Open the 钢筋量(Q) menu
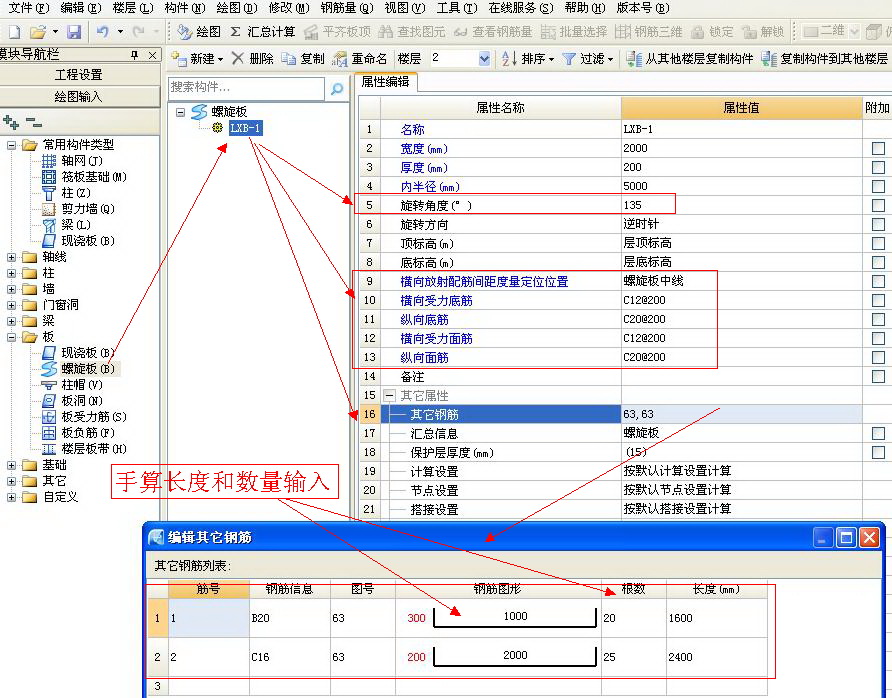Viewport: 892px width, 698px height. 346,8
